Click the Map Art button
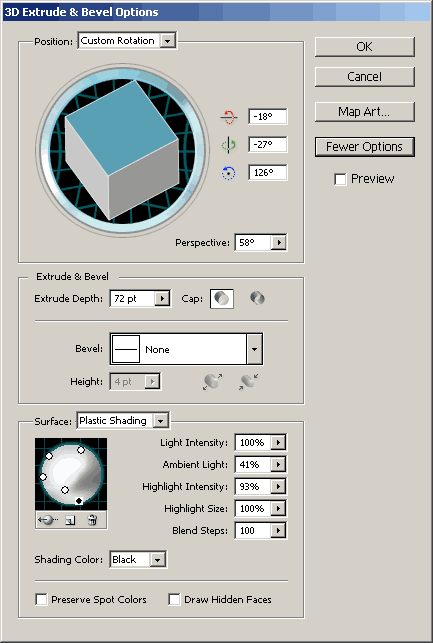This screenshot has height=643, width=433. coord(365,112)
